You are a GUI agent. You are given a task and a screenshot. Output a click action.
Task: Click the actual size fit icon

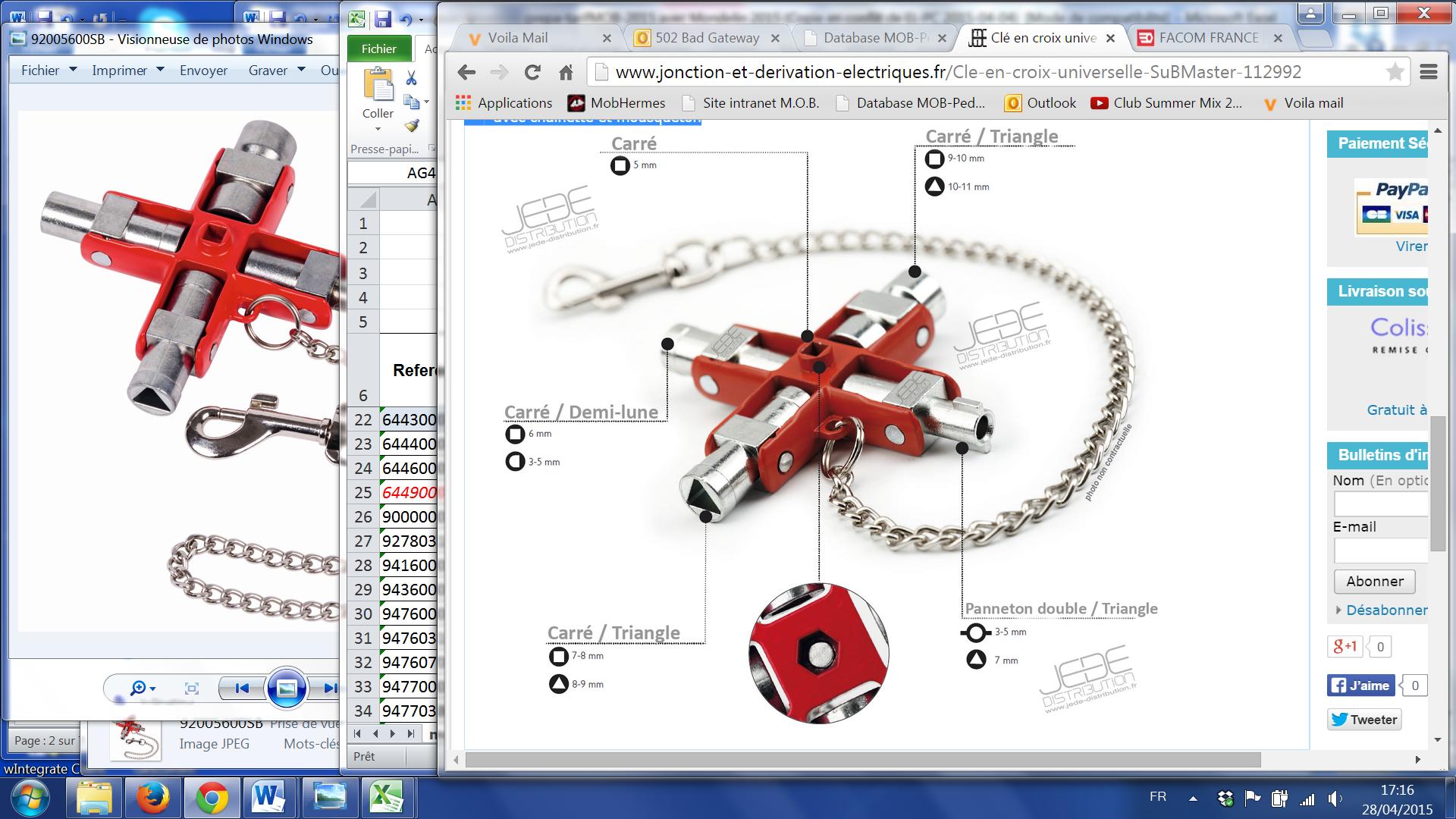(192, 688)
